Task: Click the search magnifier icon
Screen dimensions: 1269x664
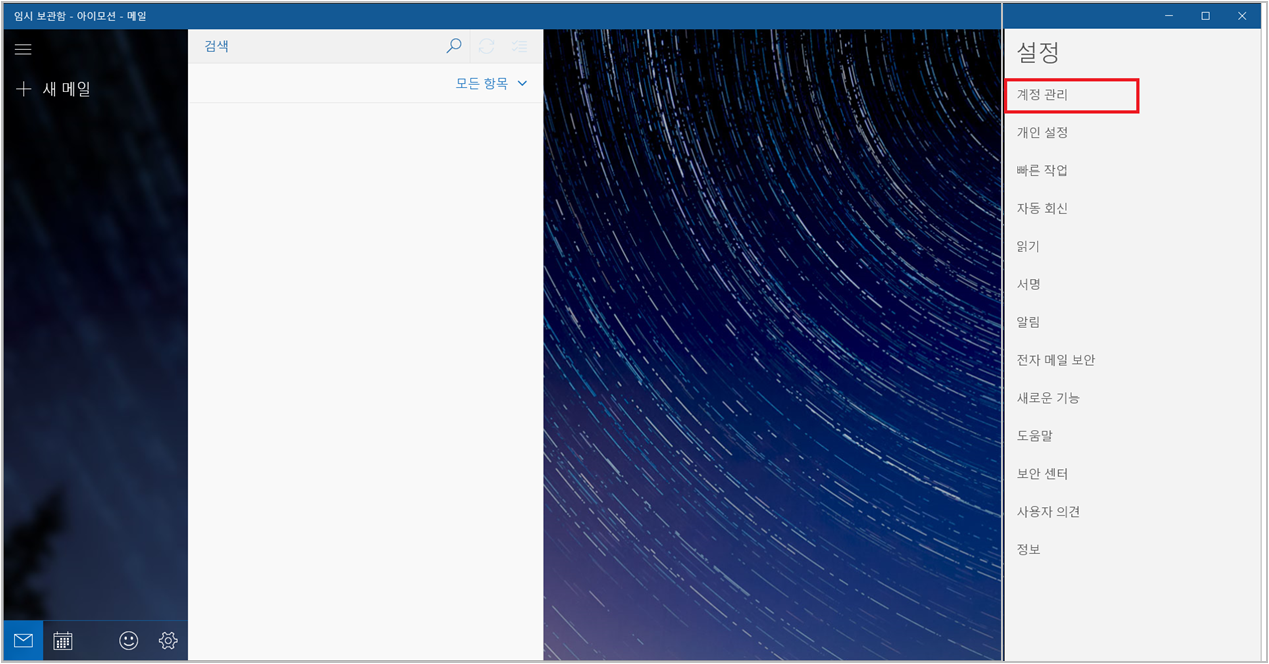Action: (x=454, y=46)
